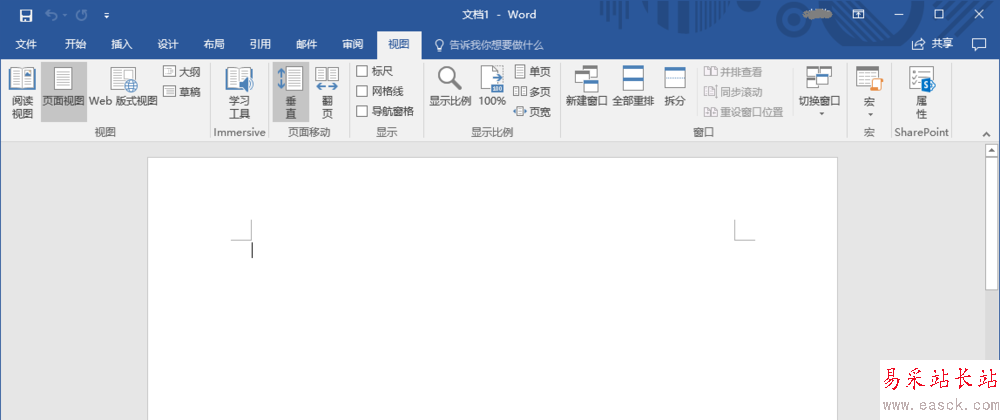
Task: Switch to the 插入 Insert tab
Action: (x=121, y=45)
